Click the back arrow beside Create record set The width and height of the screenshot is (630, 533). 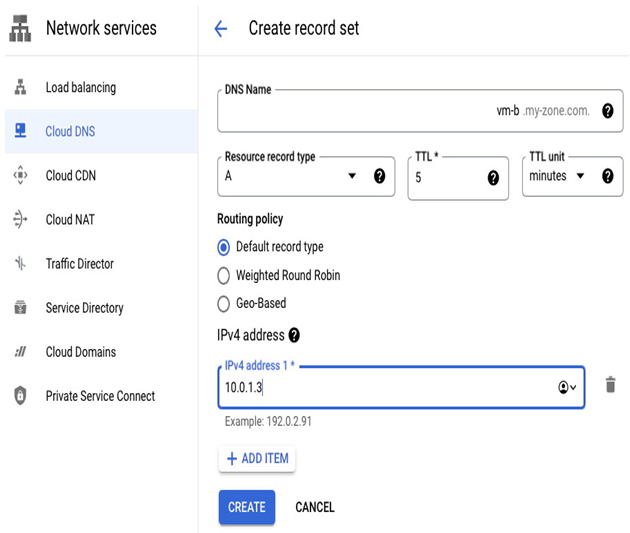pos(221,29)
